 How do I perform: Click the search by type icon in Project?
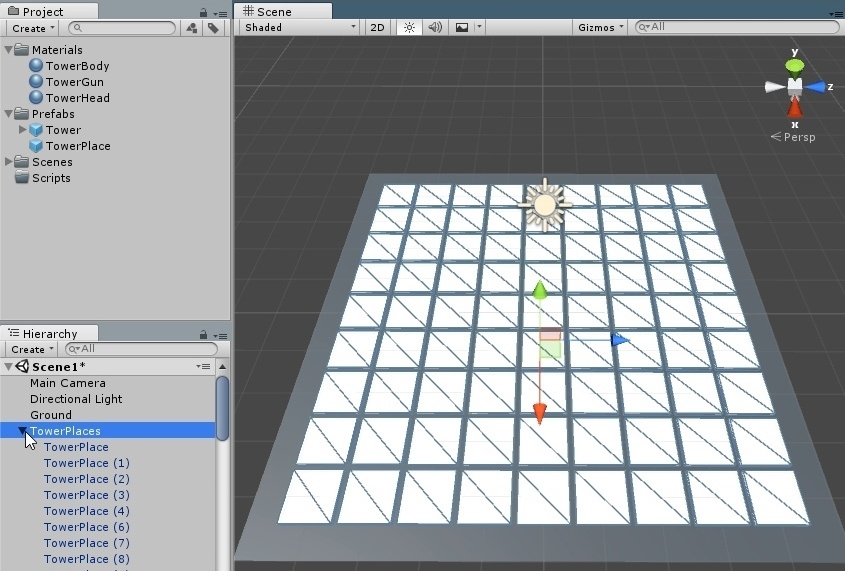point(191,28)
